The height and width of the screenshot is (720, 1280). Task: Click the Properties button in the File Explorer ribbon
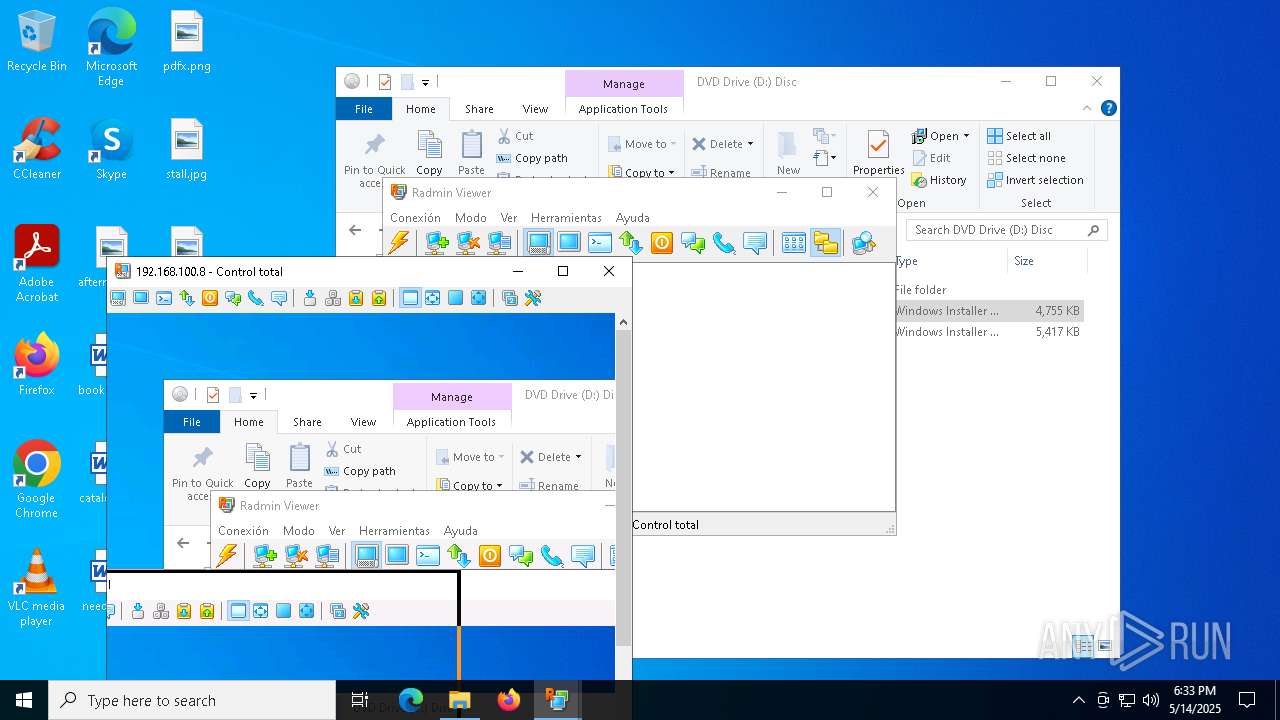(x=878, y=153)
